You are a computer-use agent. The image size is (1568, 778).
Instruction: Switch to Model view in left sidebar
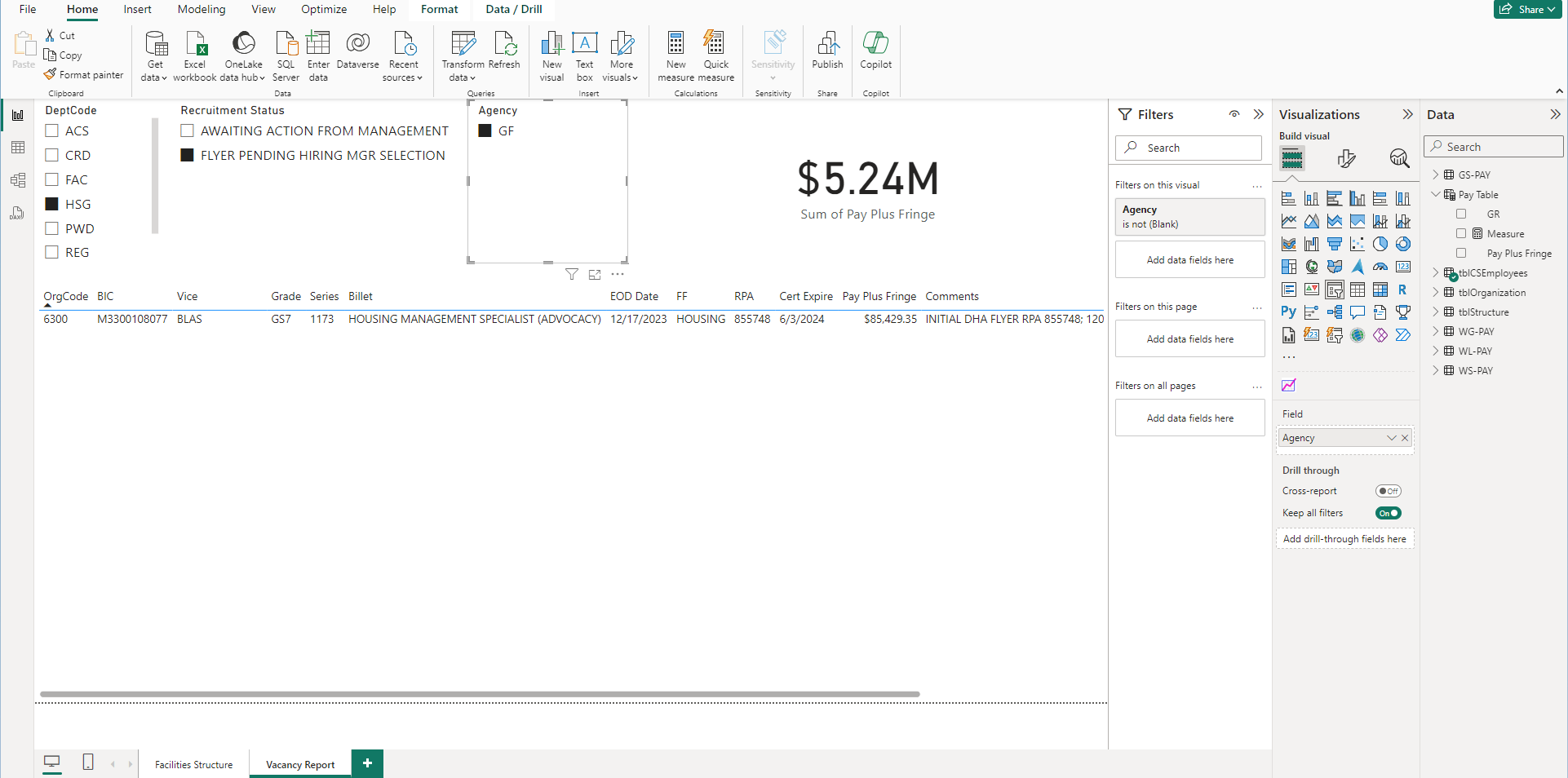[17, 180]
